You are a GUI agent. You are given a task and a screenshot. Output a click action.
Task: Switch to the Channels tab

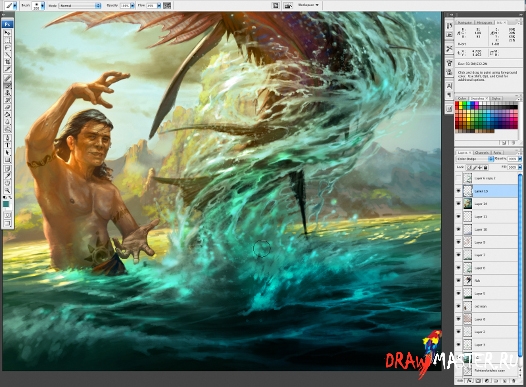click(x=481, y=153)
